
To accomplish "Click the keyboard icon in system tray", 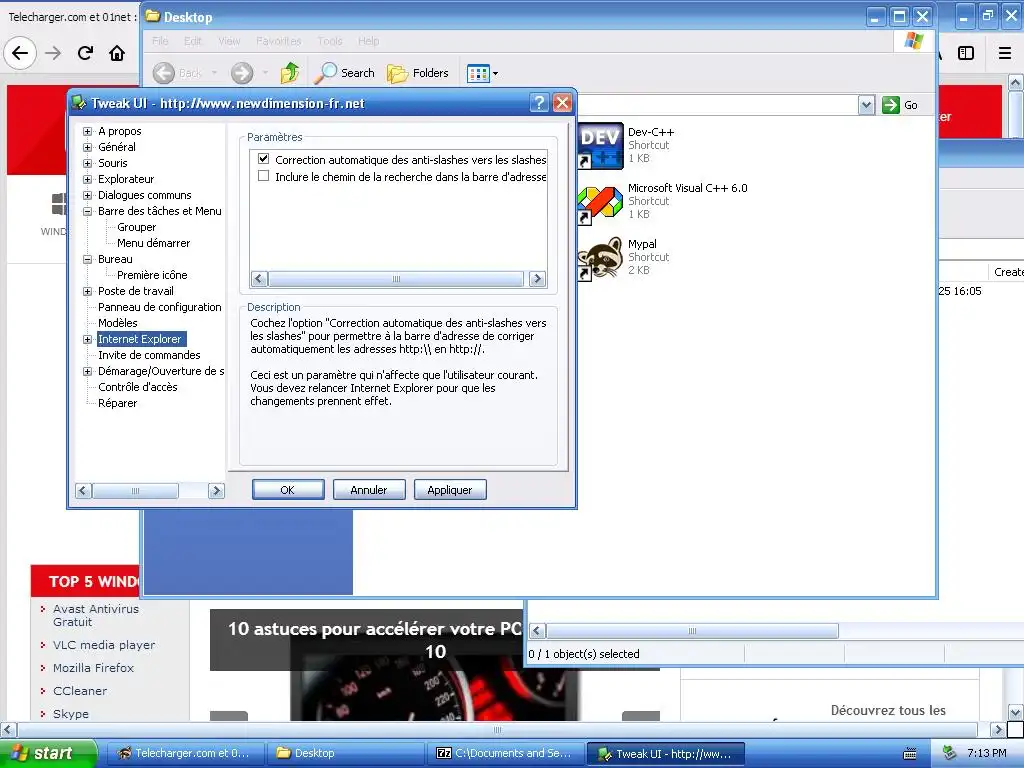I will [x=910, y=754].
